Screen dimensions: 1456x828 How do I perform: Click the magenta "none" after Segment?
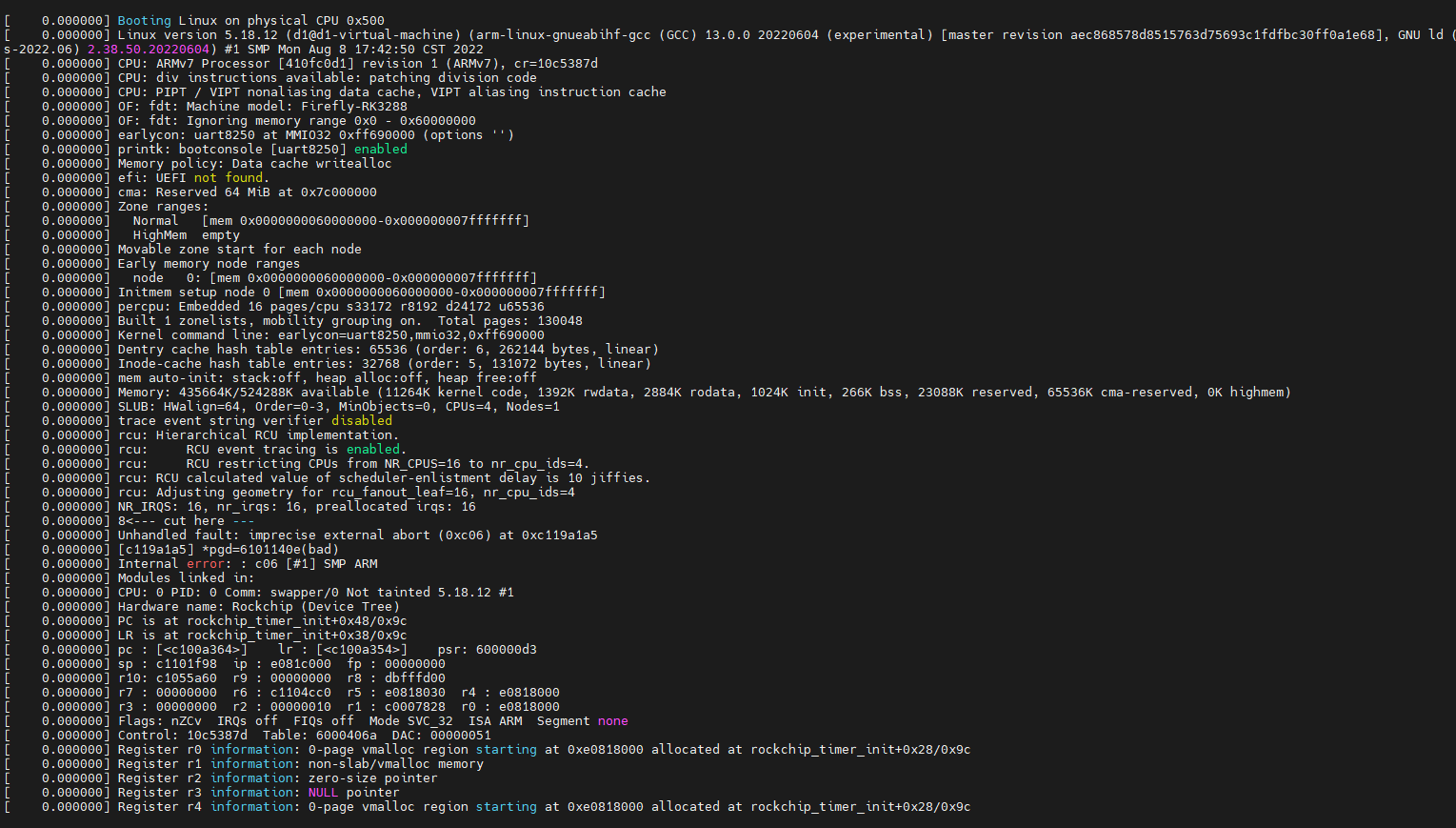(x=613, y=720)
